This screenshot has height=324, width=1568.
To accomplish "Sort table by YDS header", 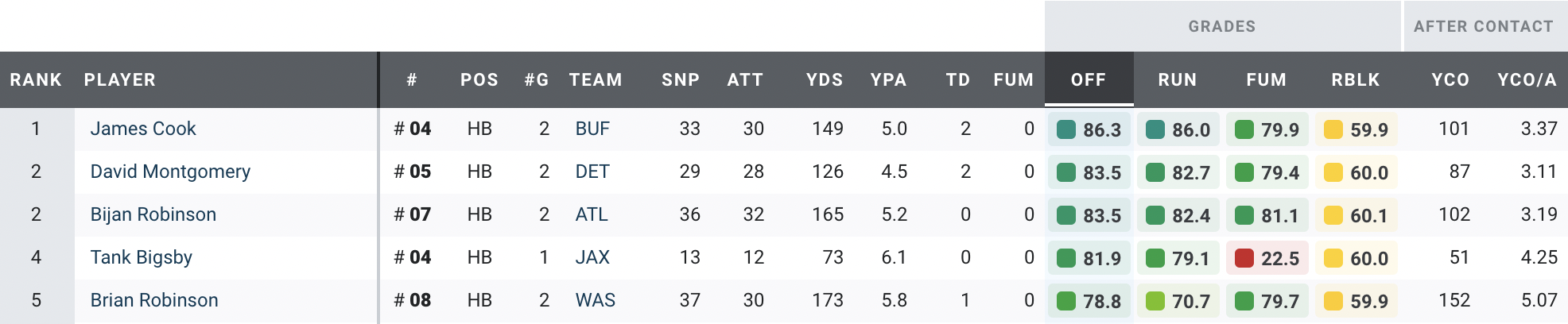I will [824, 79].
